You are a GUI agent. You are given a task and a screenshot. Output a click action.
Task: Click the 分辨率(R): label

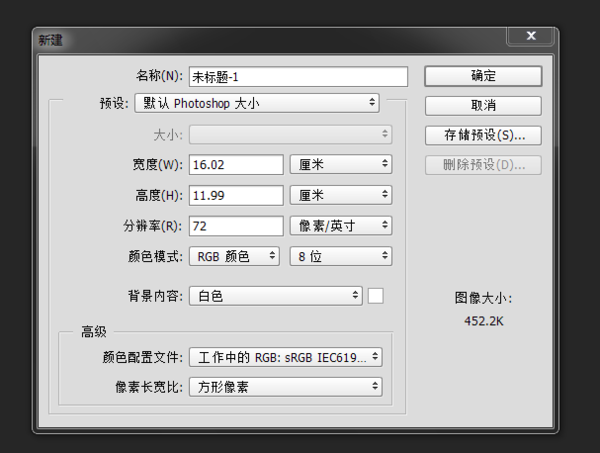click(153, 226)
